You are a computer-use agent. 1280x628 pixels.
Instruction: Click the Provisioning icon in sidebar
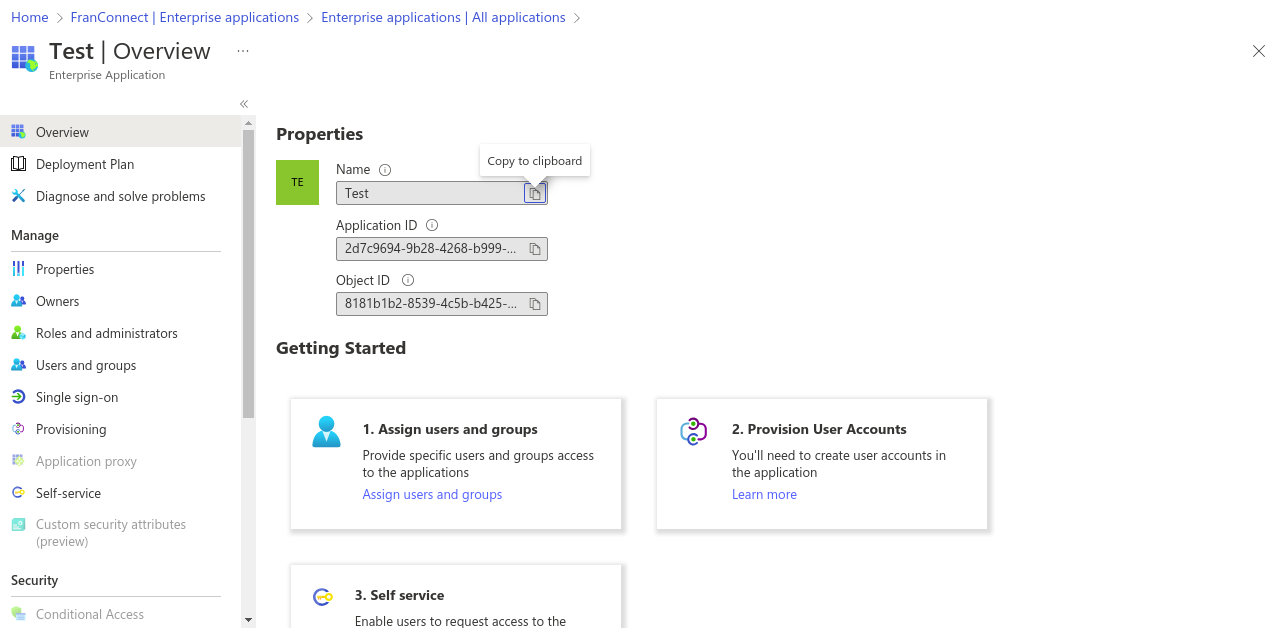[x=18, y=429]
